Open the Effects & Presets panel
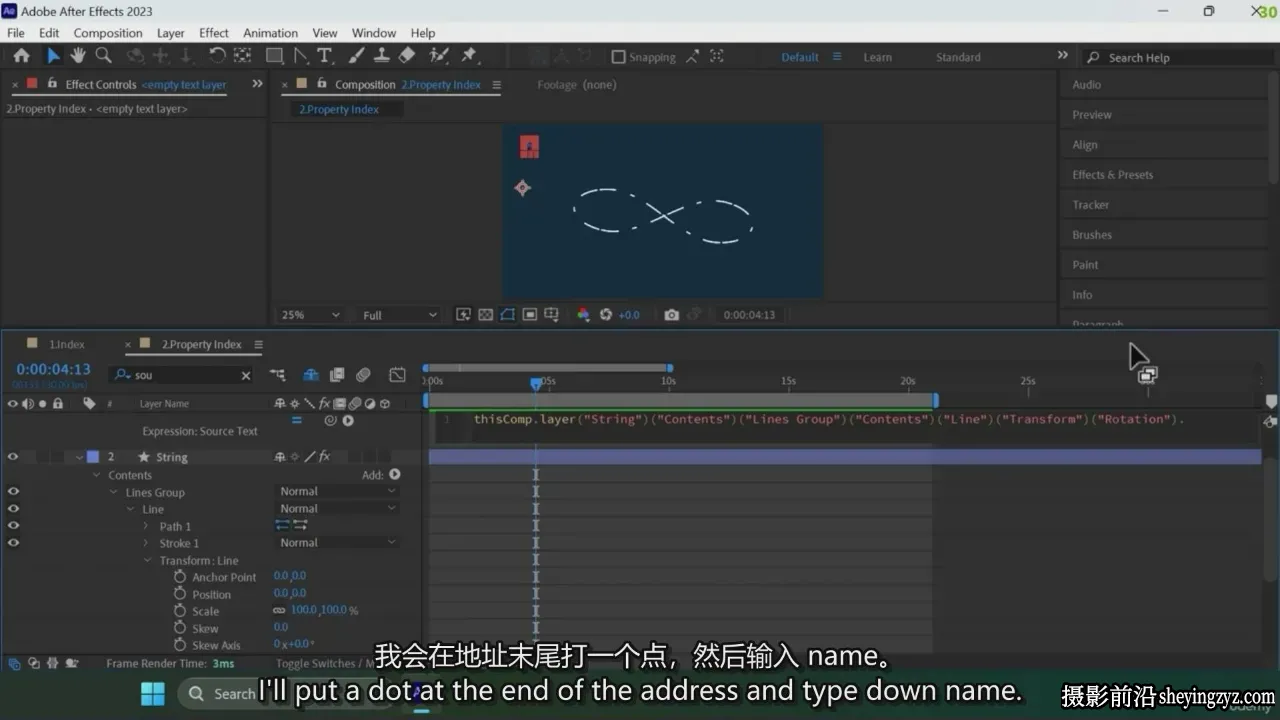 pyautogui.click(x=1113, y=175)
